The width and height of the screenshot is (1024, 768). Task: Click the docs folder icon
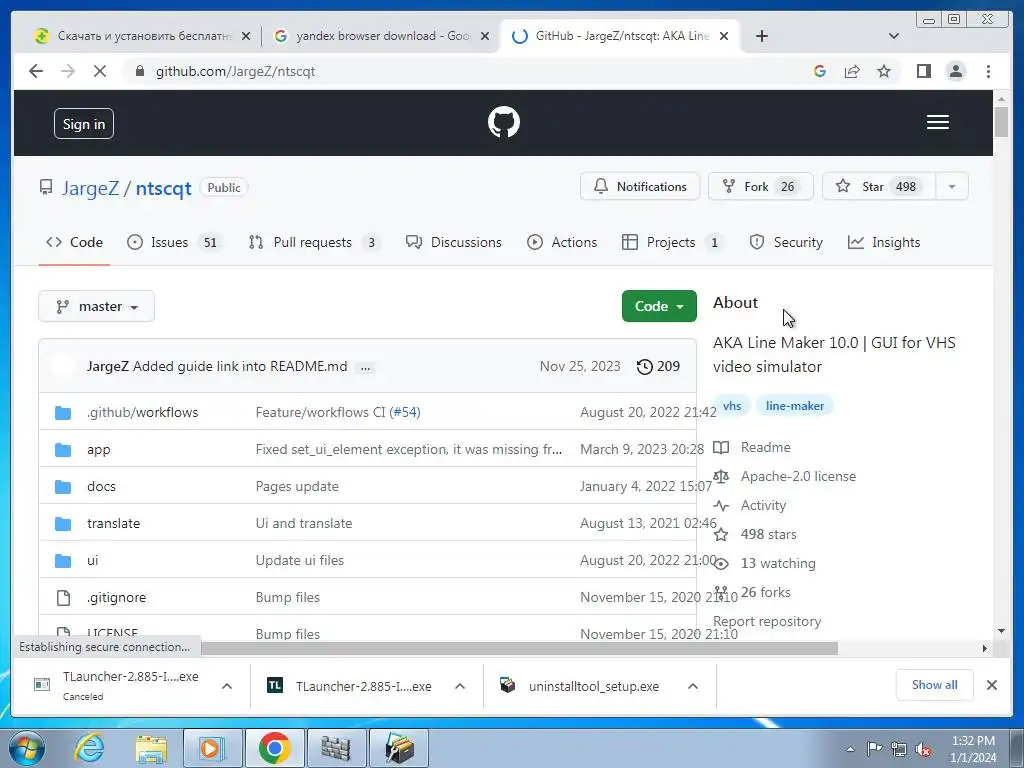tap(63, 487)
